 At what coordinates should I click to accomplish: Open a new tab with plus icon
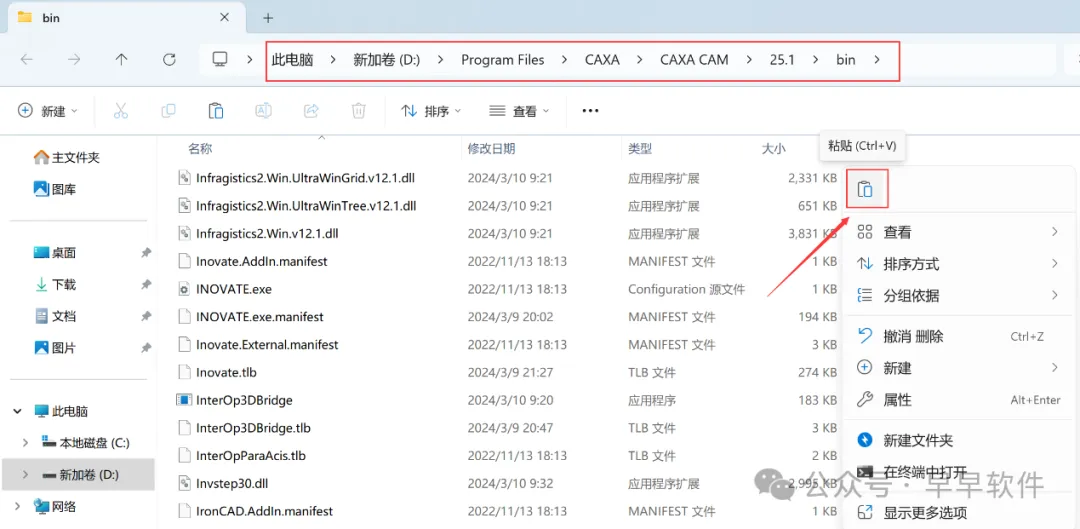pyautogui.click(x=268, y=18)
